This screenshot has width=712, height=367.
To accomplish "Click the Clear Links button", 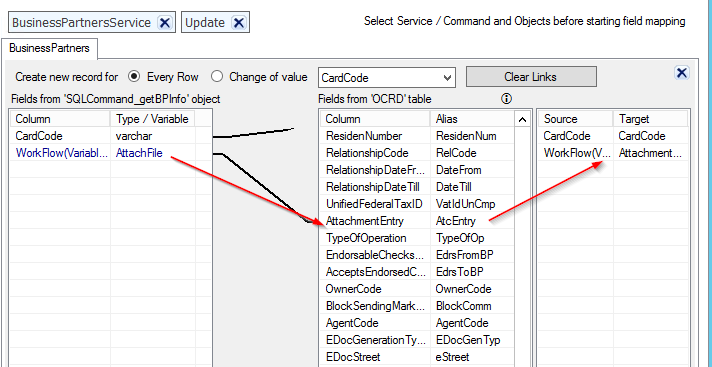I will (531, 77).
